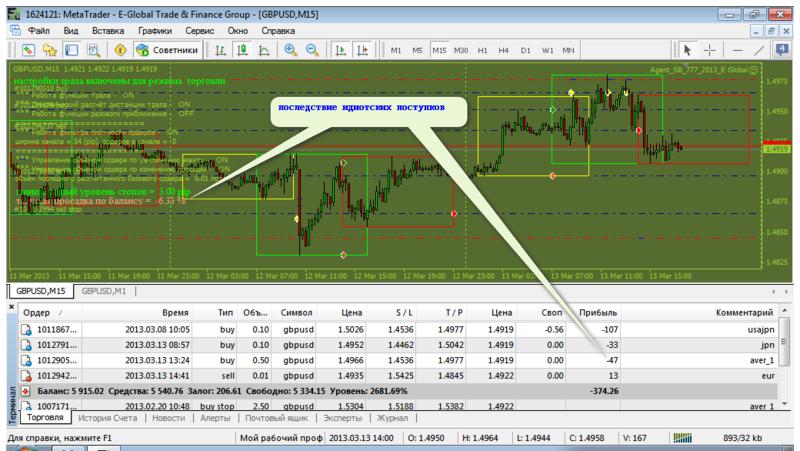Screen dimensions: 800x451
Task: Open the Navigator favorites star-folder icon
Action: [x=49, y=50]
